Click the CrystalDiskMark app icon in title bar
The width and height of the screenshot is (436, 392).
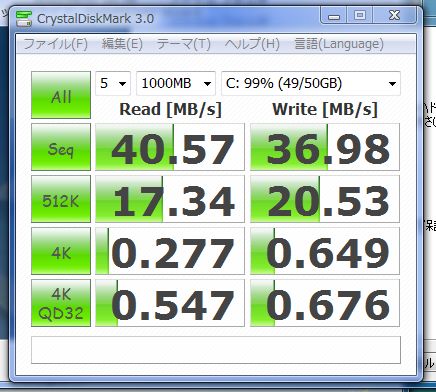pyautogui.click(x=24, y=19)
